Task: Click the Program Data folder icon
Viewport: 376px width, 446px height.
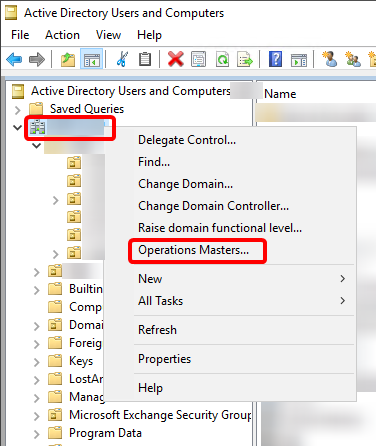Action: point(55,433)
